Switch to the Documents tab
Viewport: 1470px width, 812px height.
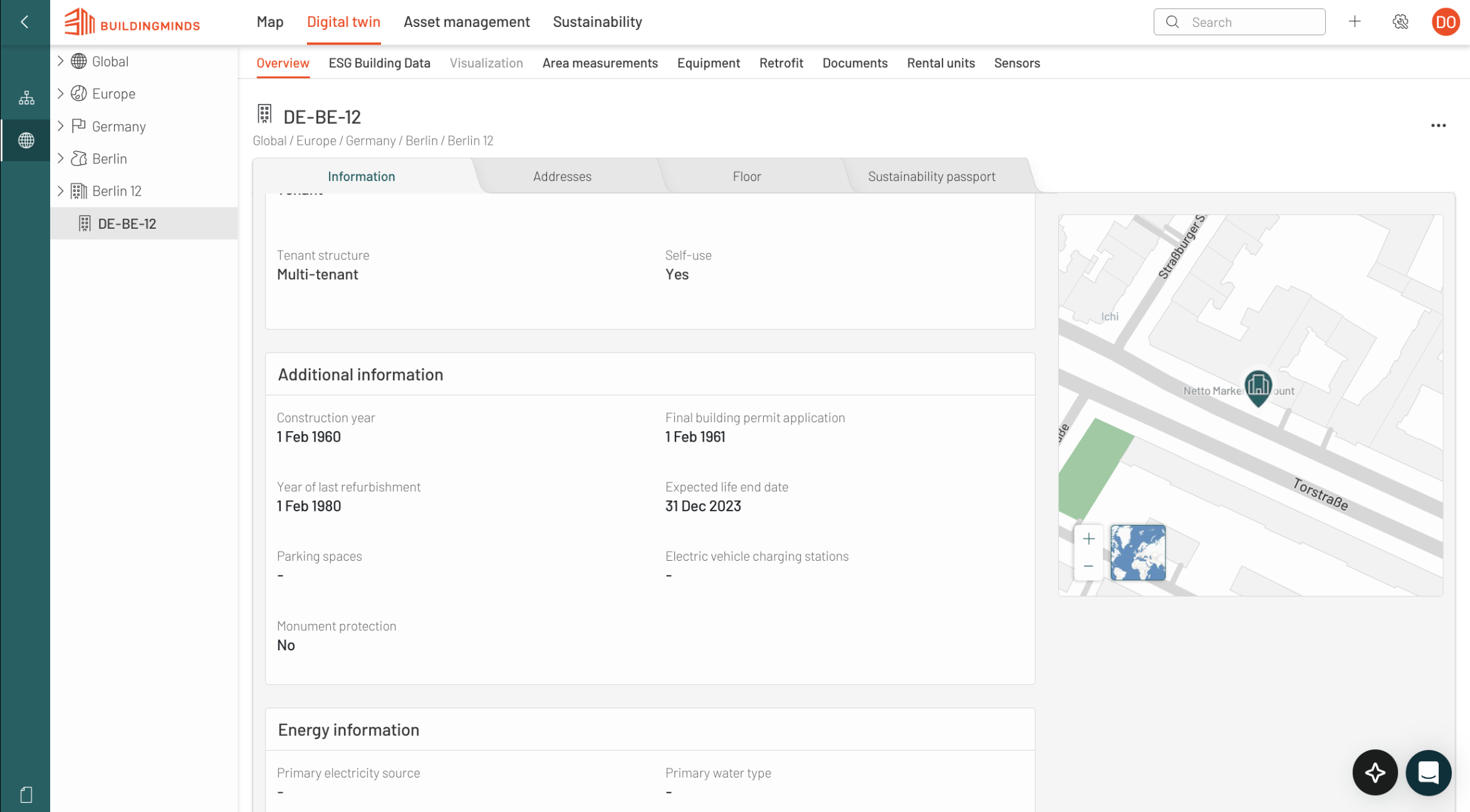855,63
